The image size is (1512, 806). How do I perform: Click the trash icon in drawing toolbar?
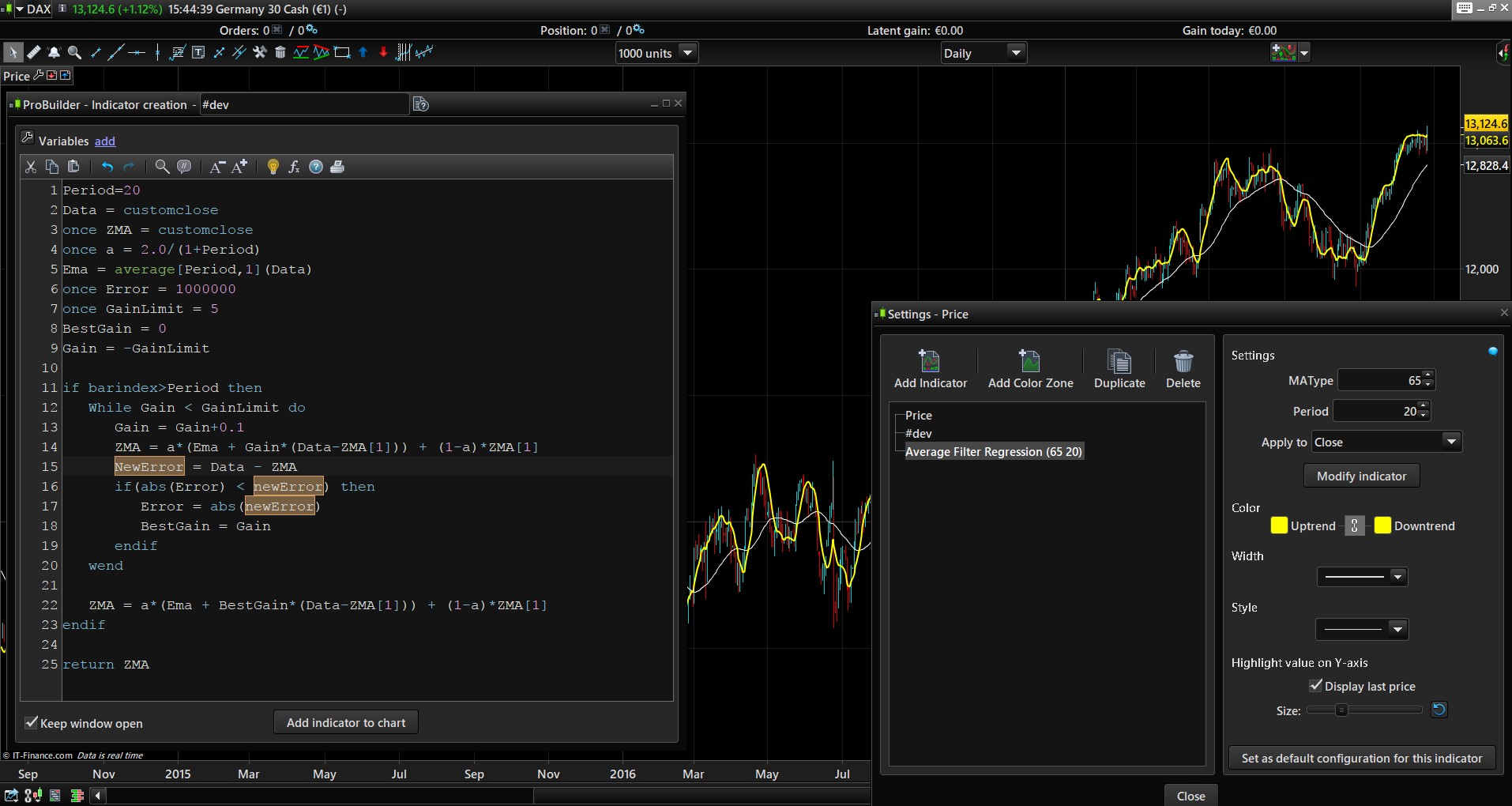pyautogui.click(x=280, y=53)
